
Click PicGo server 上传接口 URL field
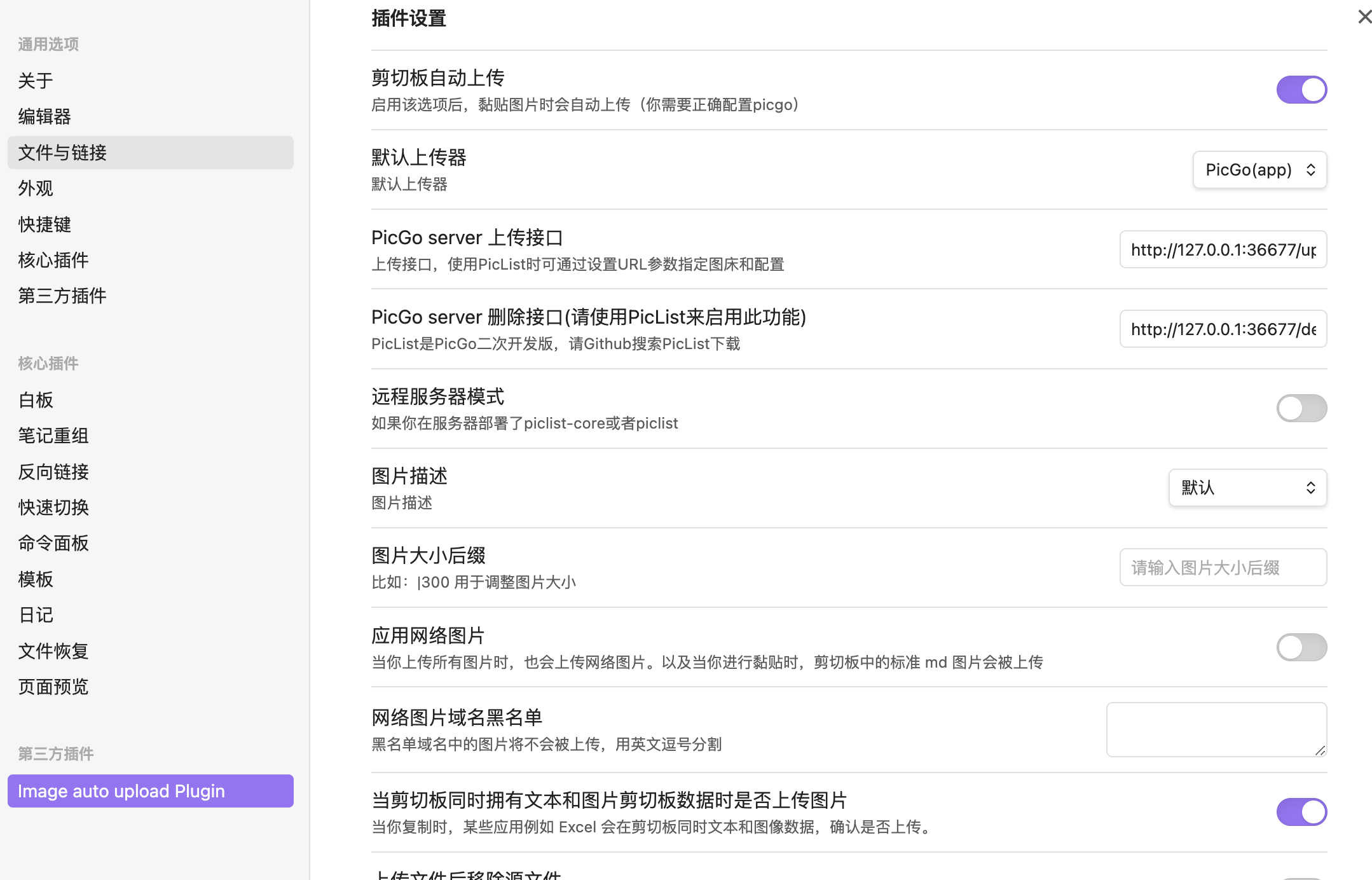pyautogui.click(x=1223, y=250)
